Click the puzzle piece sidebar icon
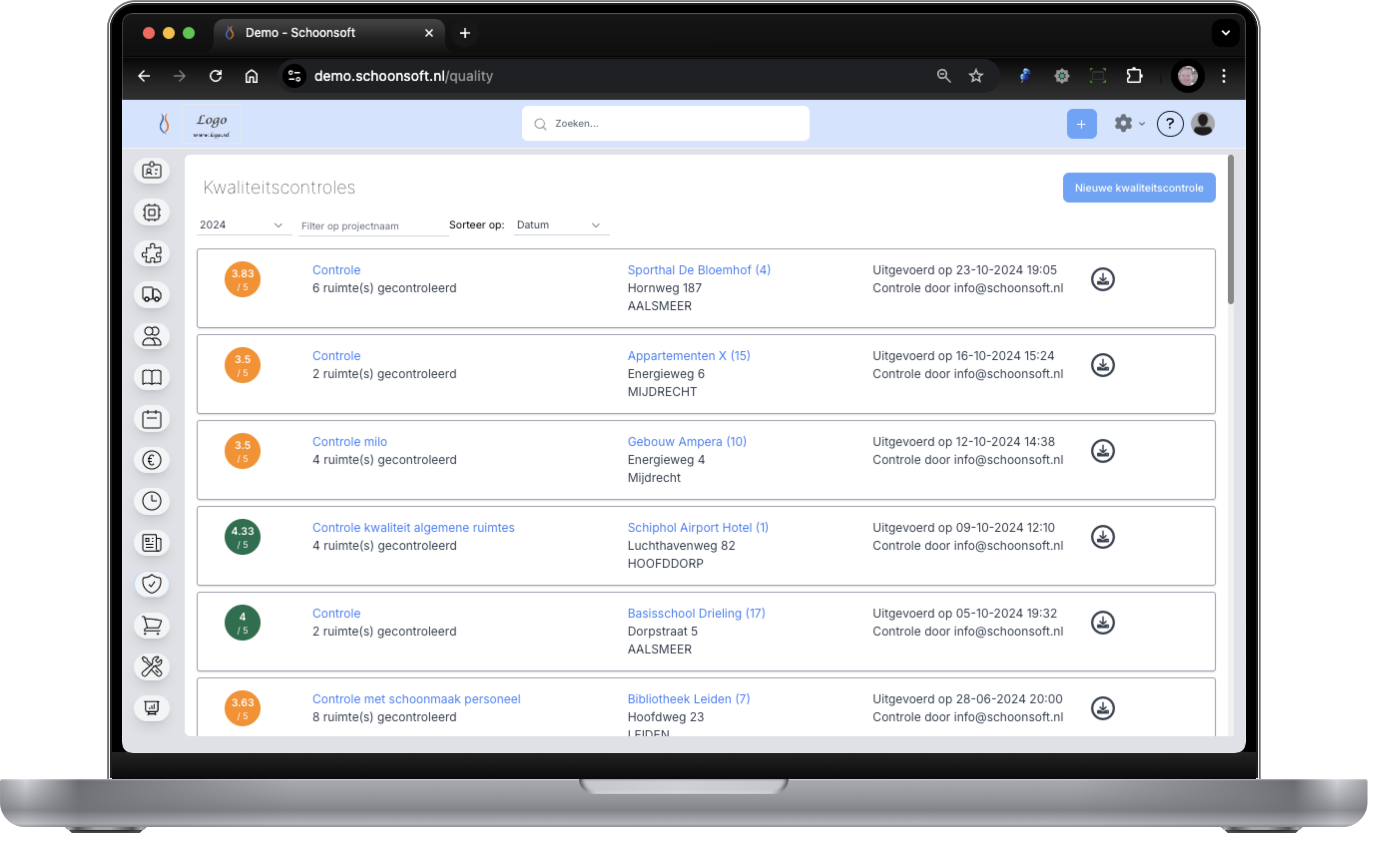Viewport: 1393px width, 868px height. click(152, 253)
